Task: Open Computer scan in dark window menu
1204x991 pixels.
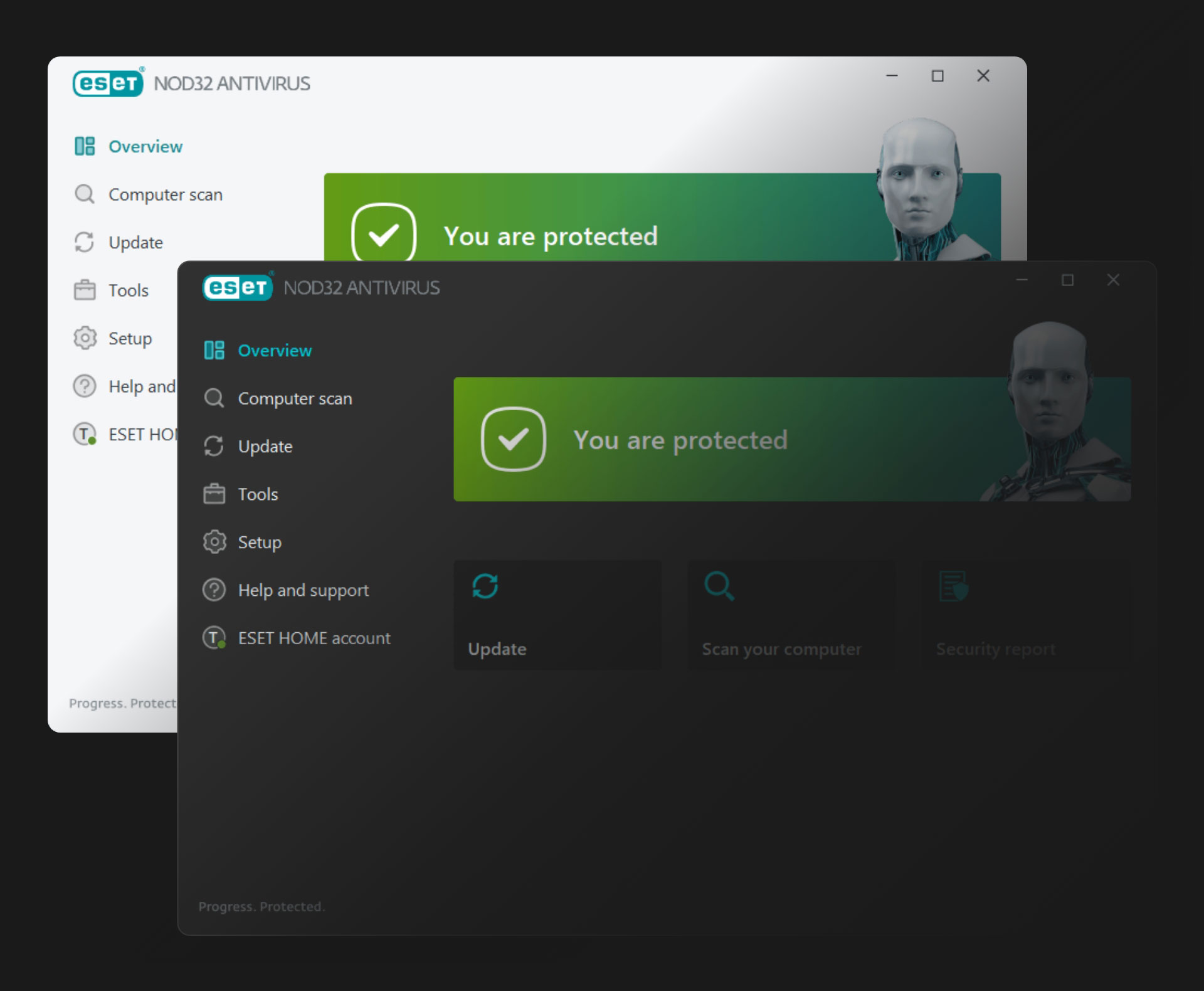Action: (x=295, y=399)
